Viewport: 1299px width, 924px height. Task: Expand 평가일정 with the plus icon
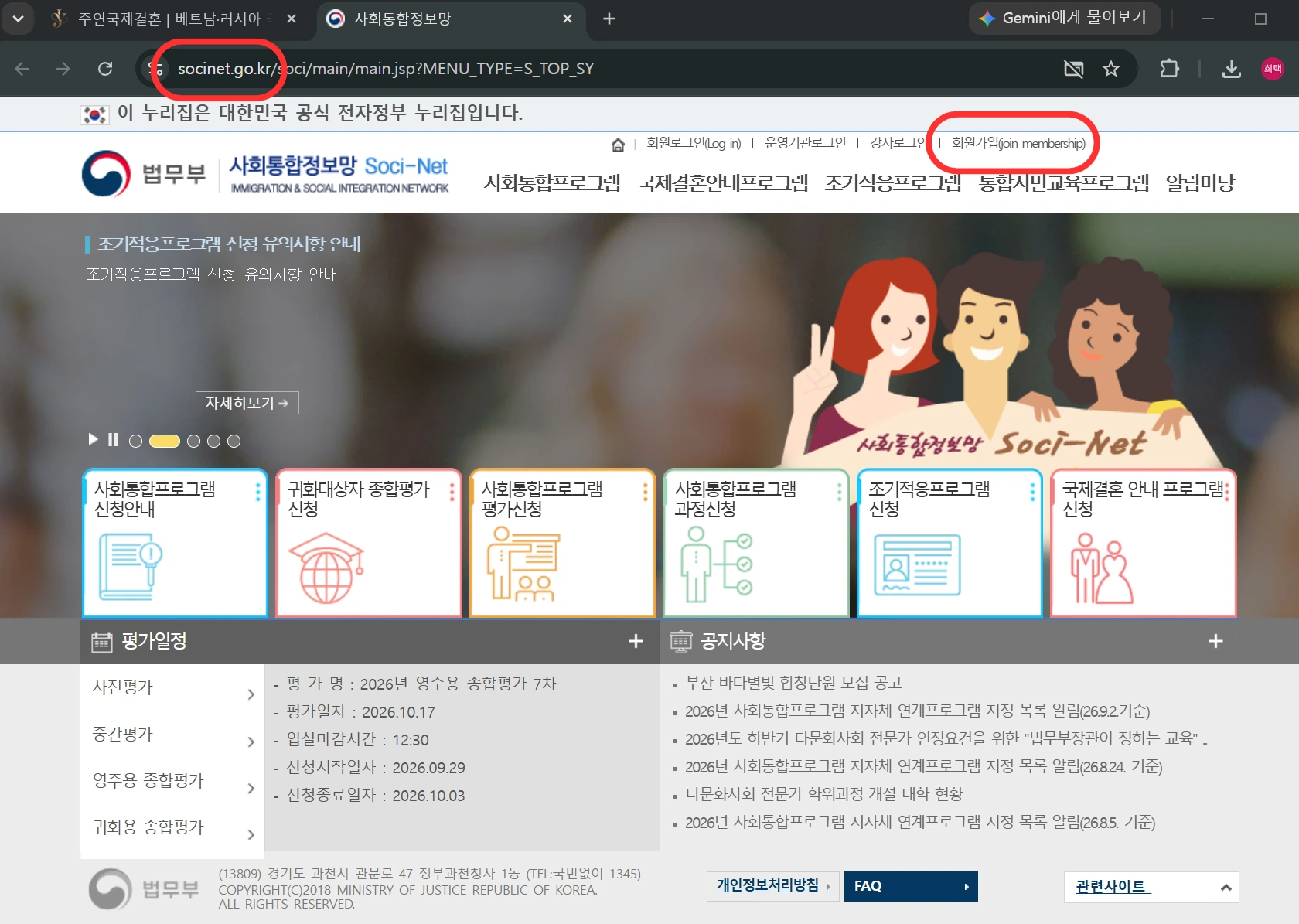[x=636, y=641]
